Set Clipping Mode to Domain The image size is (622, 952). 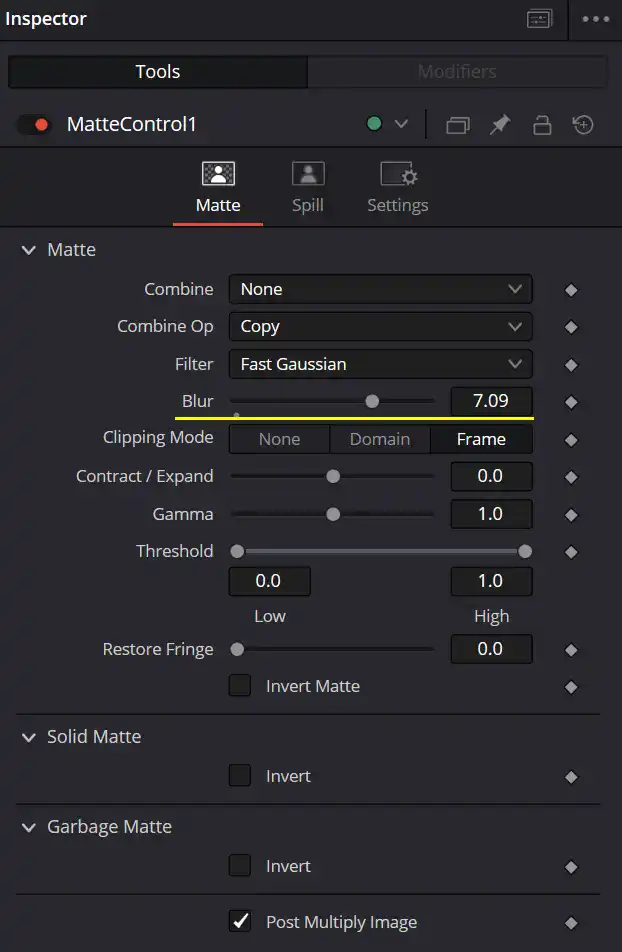(380, 440)
